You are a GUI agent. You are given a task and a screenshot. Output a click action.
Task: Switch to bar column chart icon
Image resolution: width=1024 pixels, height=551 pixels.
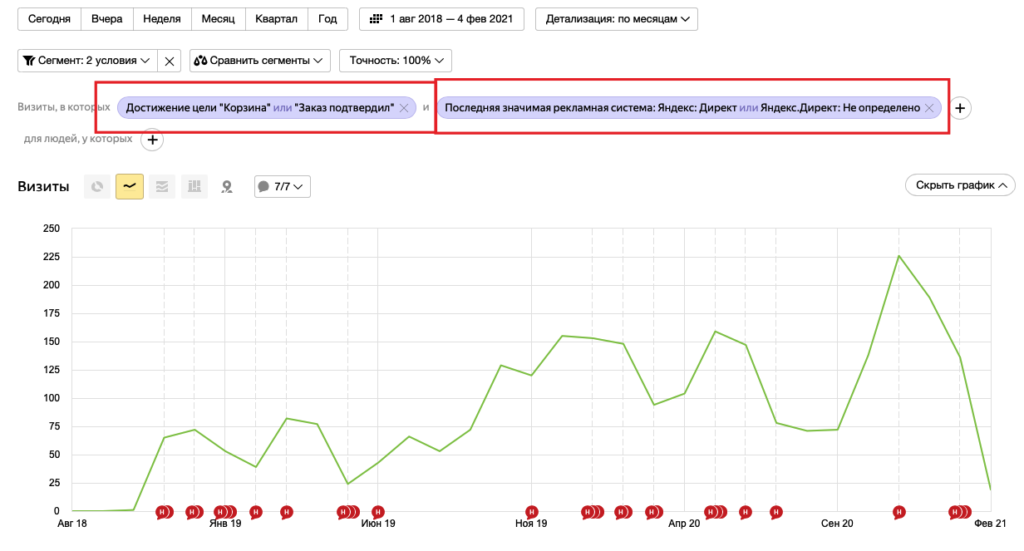tap(195, 187)
